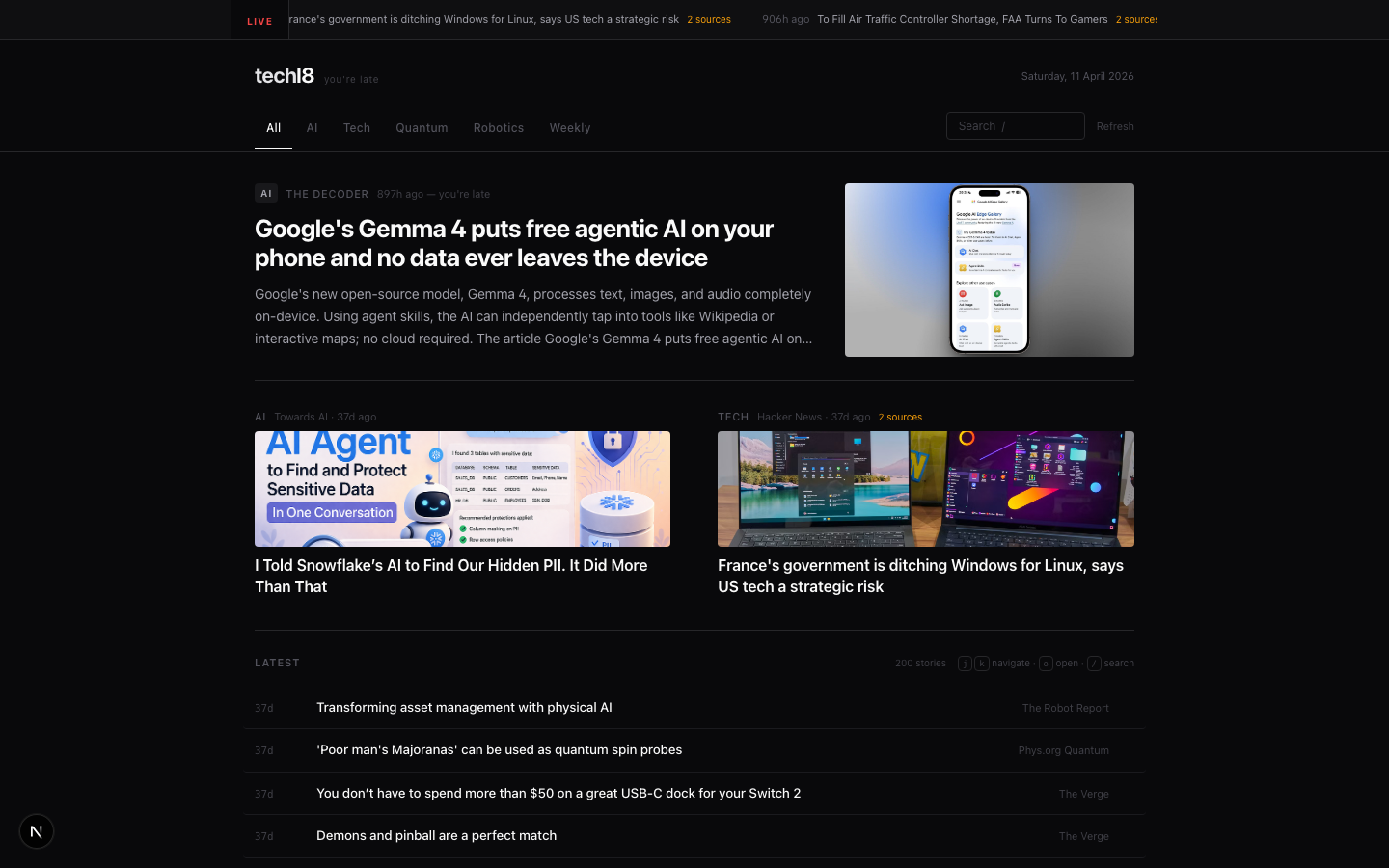Open 'I Told Snowflake's AI' story

451,576
